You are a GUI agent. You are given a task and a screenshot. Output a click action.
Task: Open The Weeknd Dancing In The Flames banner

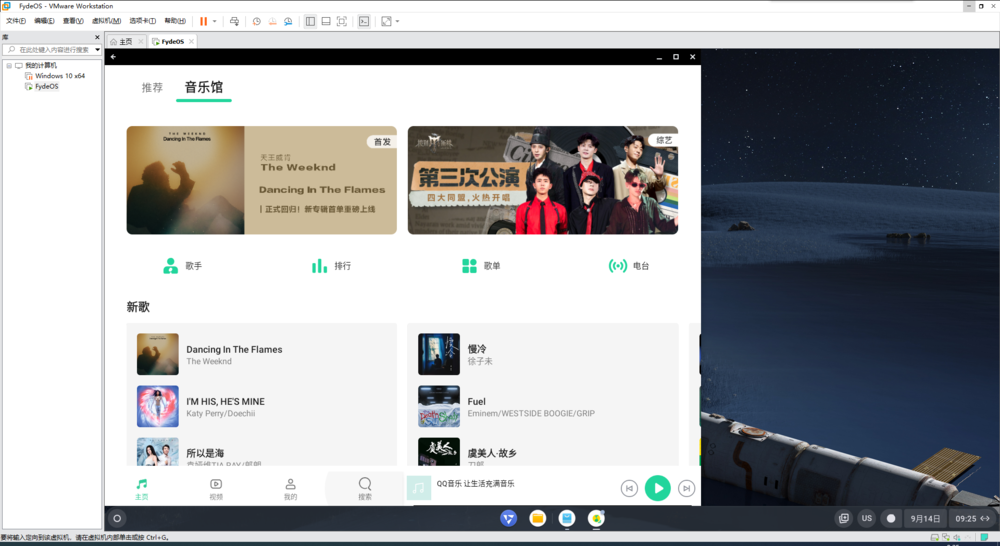point(261,180)
